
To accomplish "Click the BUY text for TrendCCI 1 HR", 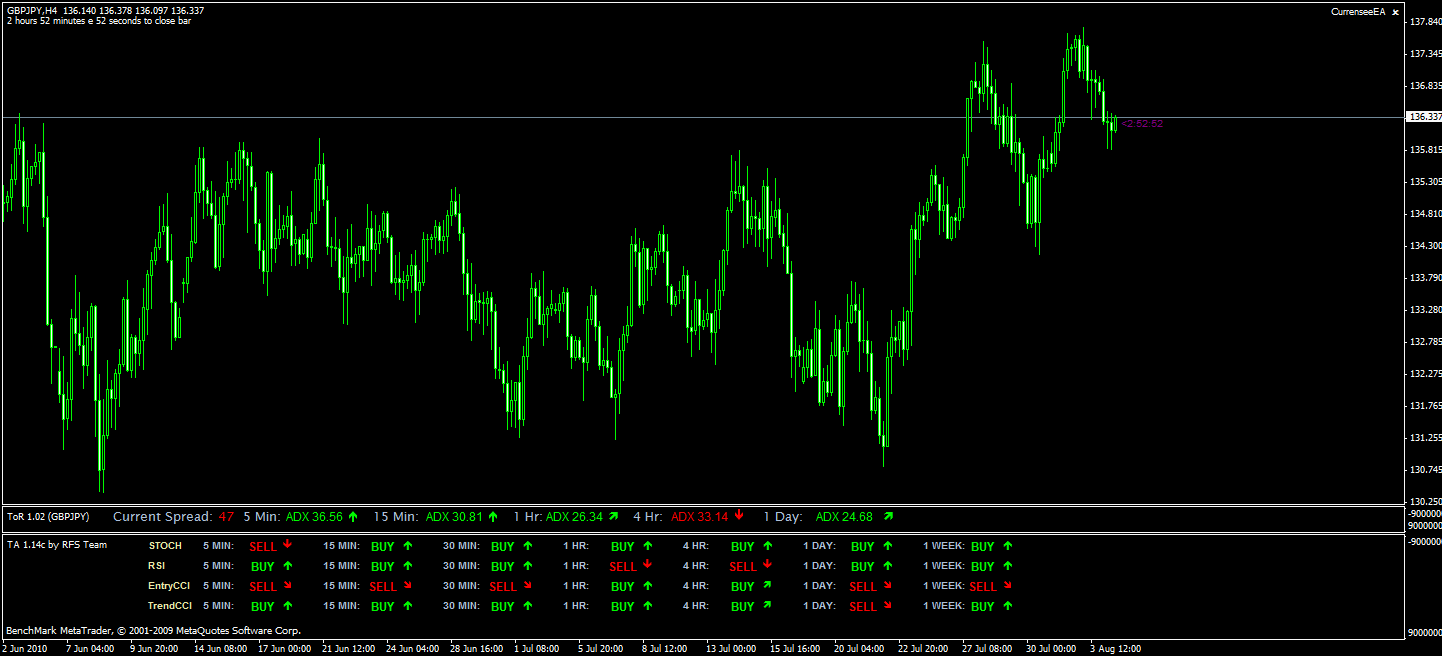I will pyautogui.click(x=623, y=607).
